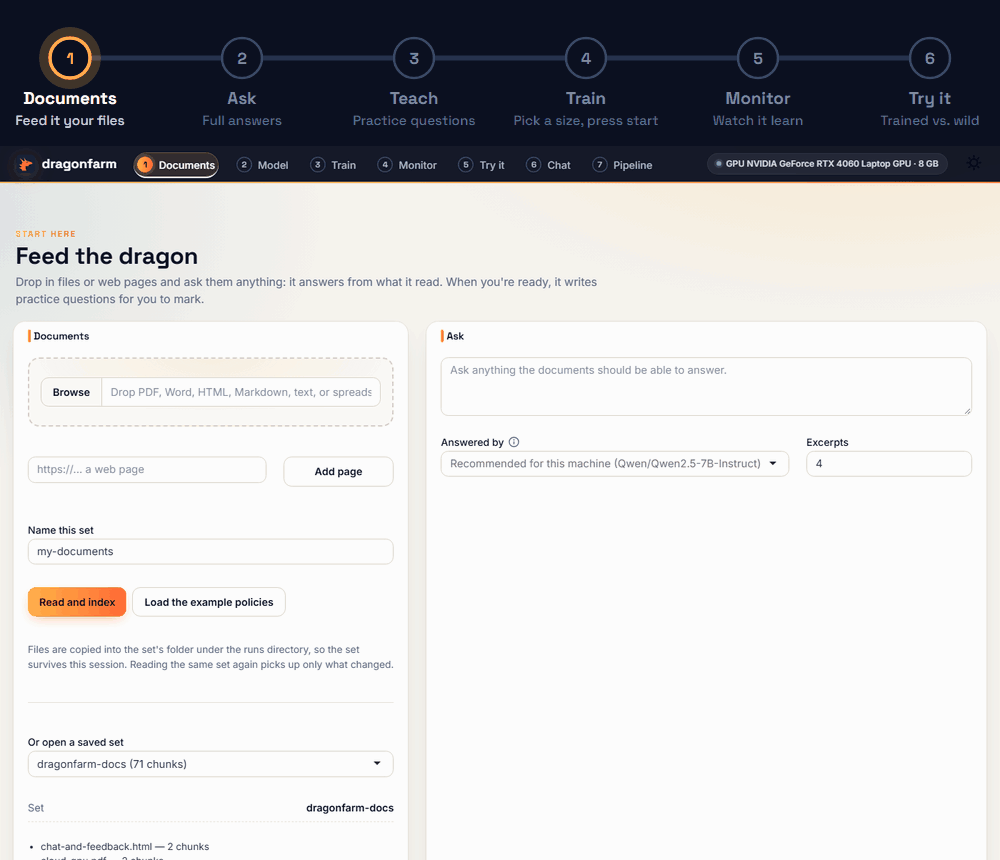Image resolution: width=1000 pixels, height=860 pixels.
Task: Toggle the light/dark theme sun icon
Action: pyautogui.click(x=973, y=163)
